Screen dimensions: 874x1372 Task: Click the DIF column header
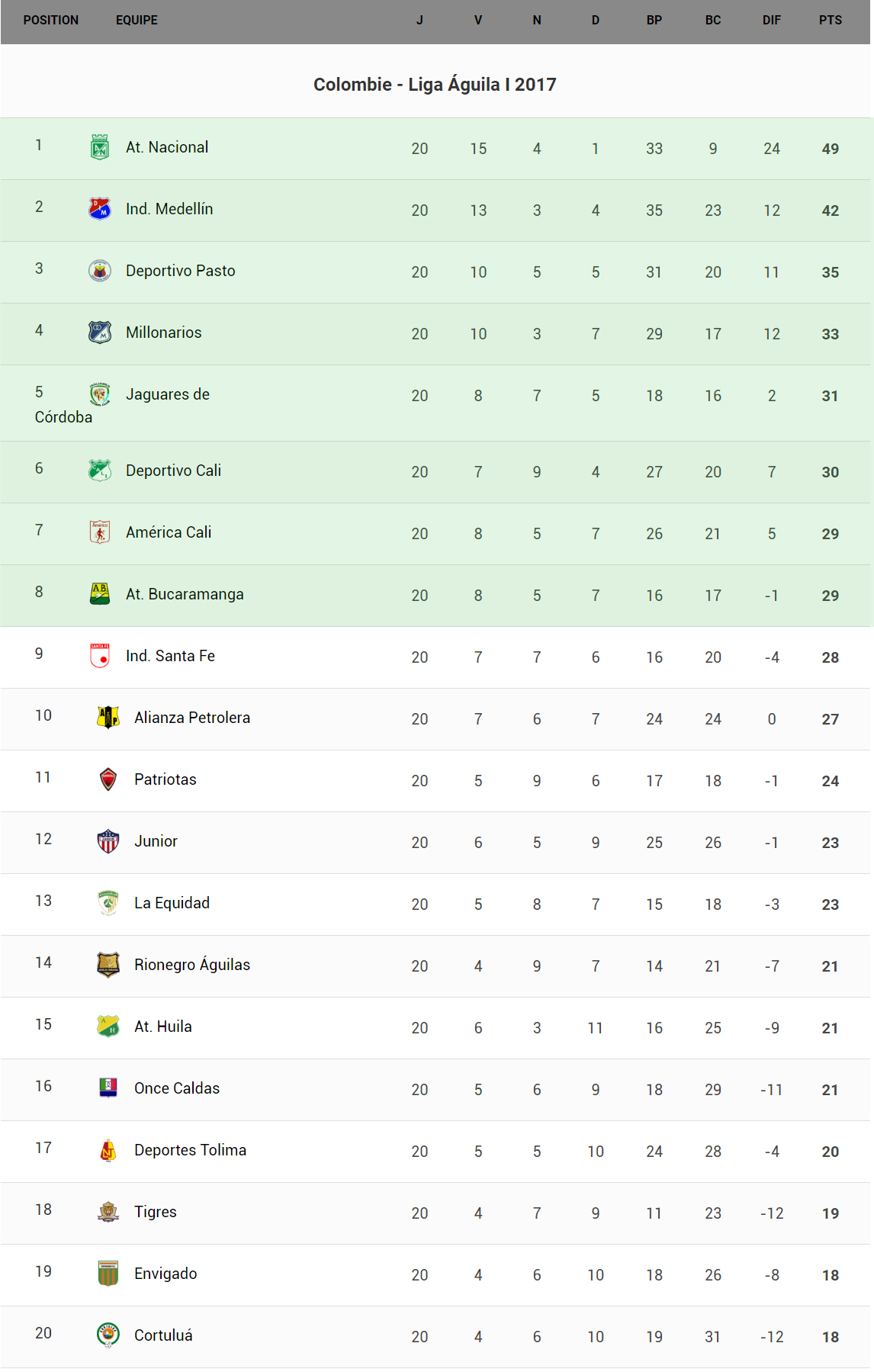point(771,21)
